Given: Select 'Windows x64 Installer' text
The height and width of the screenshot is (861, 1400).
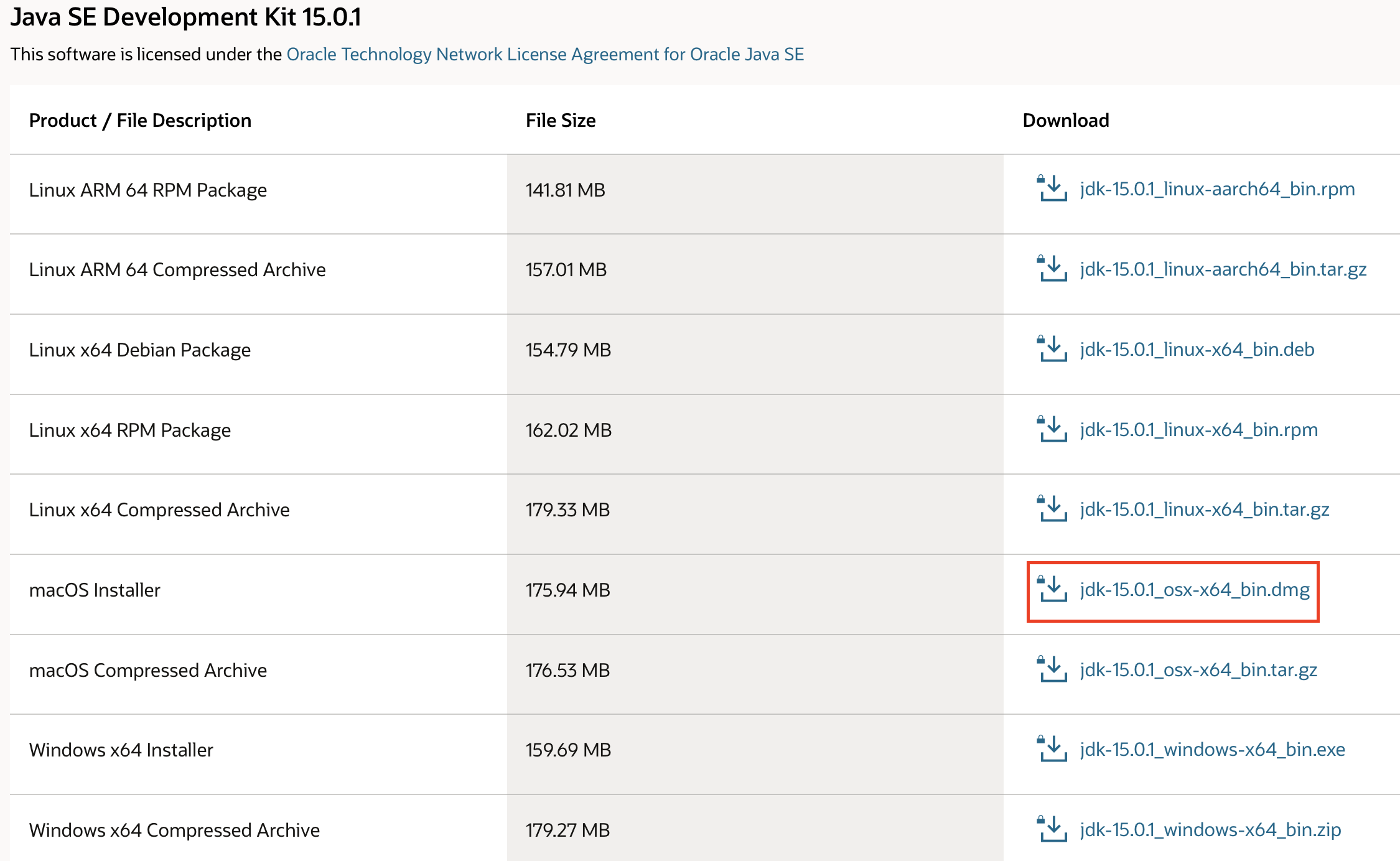Looking at the screenshot, I should coord(121,750).
